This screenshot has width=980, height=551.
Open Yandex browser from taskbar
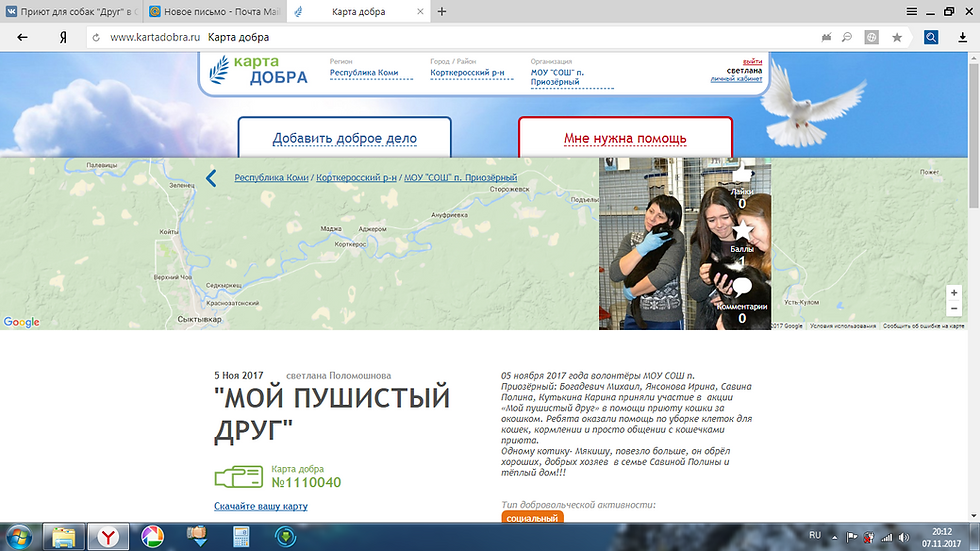pyautogui.click(x=108, y=537)
